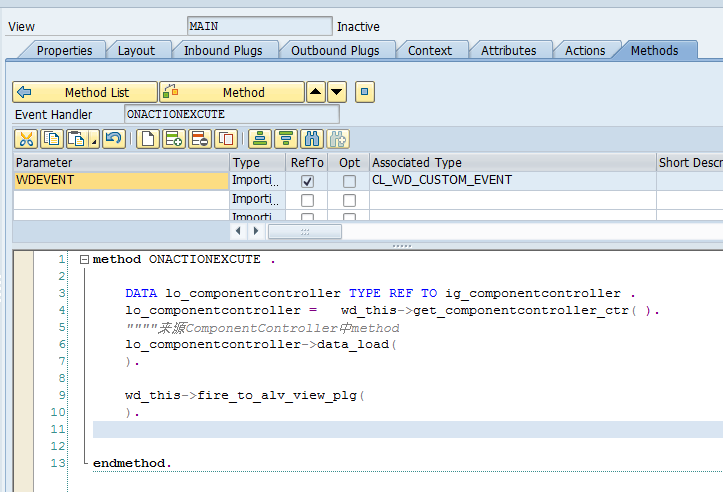The image size is (723, 492).
Task: Select the Methods tab
Action: click(654, 50)
